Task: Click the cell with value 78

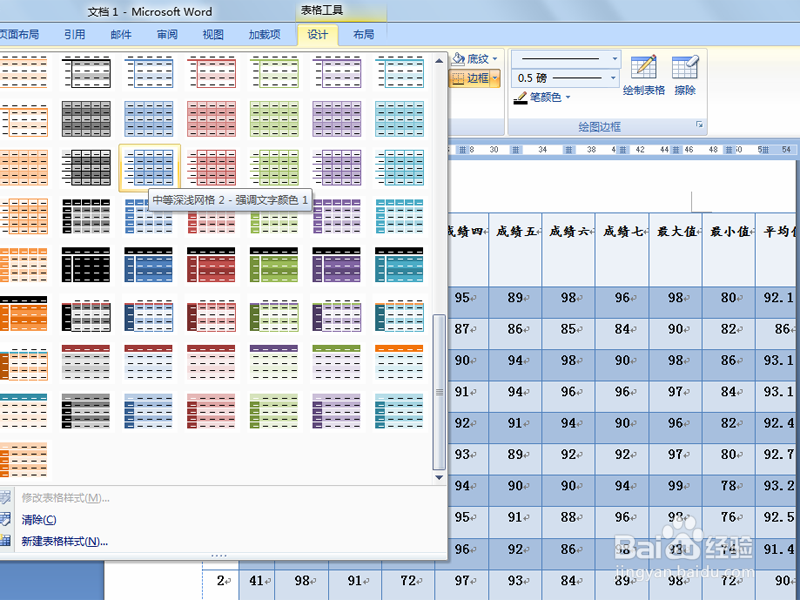Action: click(730, 491)
